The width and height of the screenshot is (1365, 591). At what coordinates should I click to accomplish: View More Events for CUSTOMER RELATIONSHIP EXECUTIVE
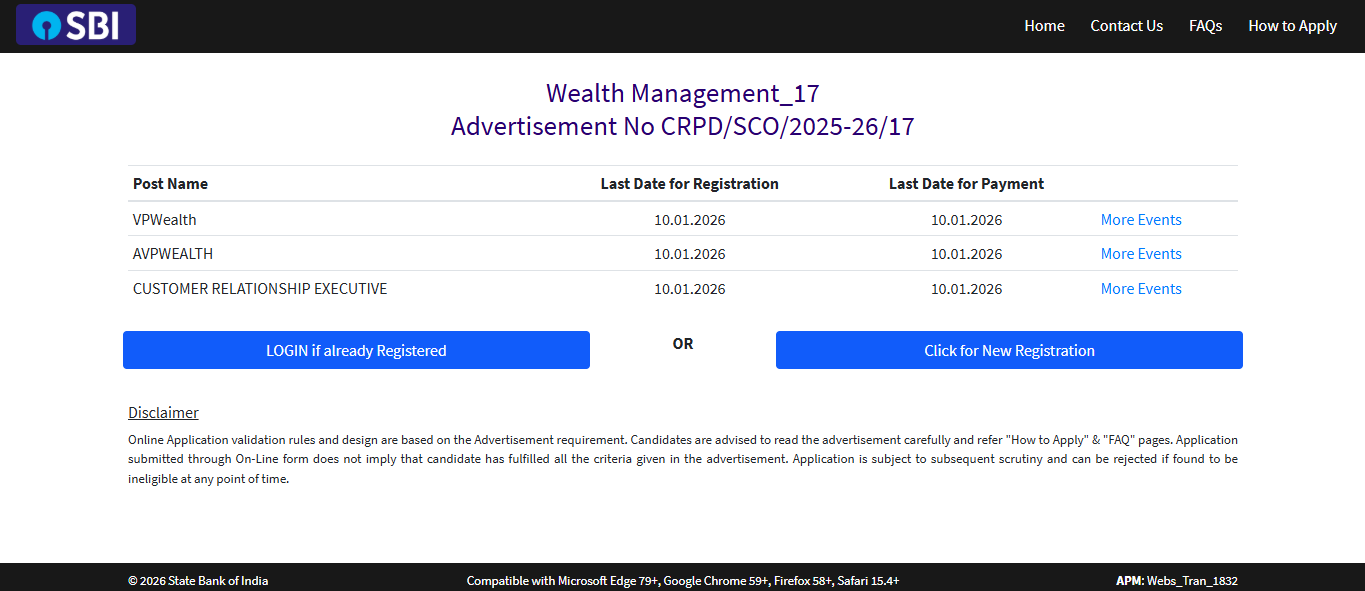[x=1140, y=288]
